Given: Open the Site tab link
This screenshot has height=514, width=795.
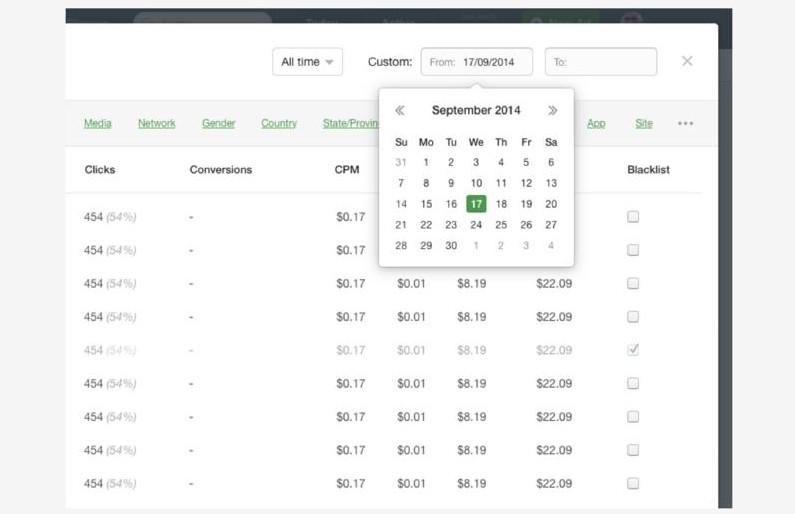Looking at the screenshot, I should coord(643,124).
